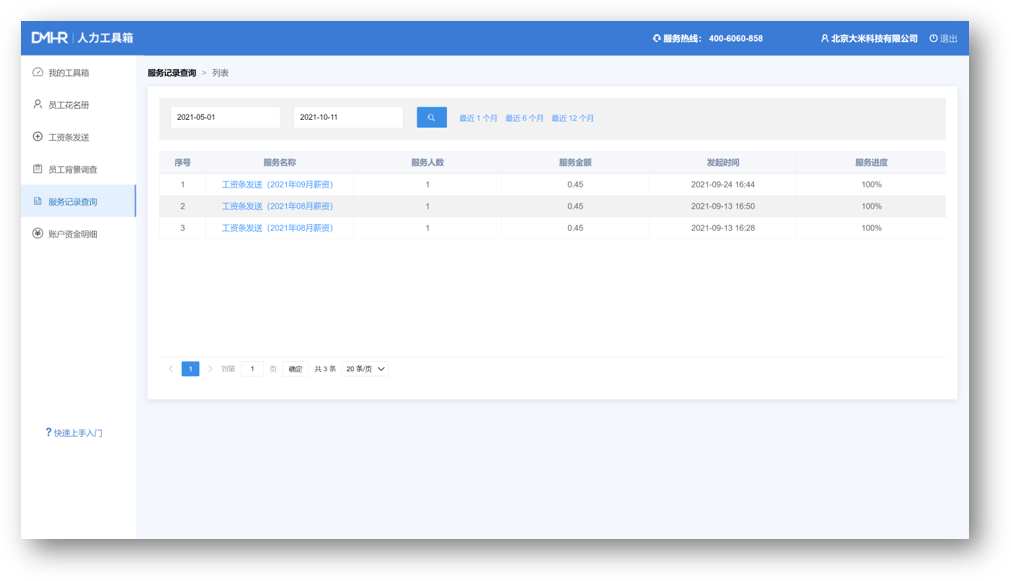Click the 工资条发送 sidebar icon
The width and height of the screenshot is (1011, 581).
38,137
